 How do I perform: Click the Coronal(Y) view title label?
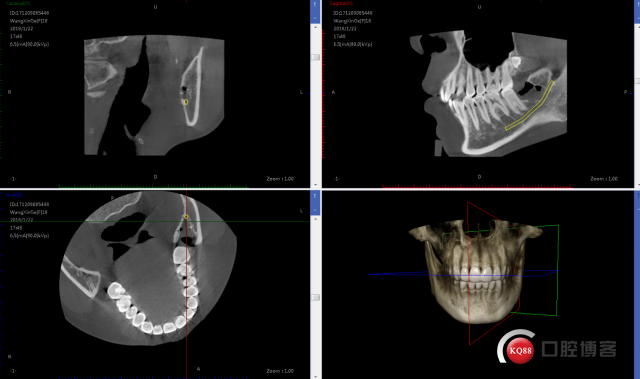[x=18, y=3]
